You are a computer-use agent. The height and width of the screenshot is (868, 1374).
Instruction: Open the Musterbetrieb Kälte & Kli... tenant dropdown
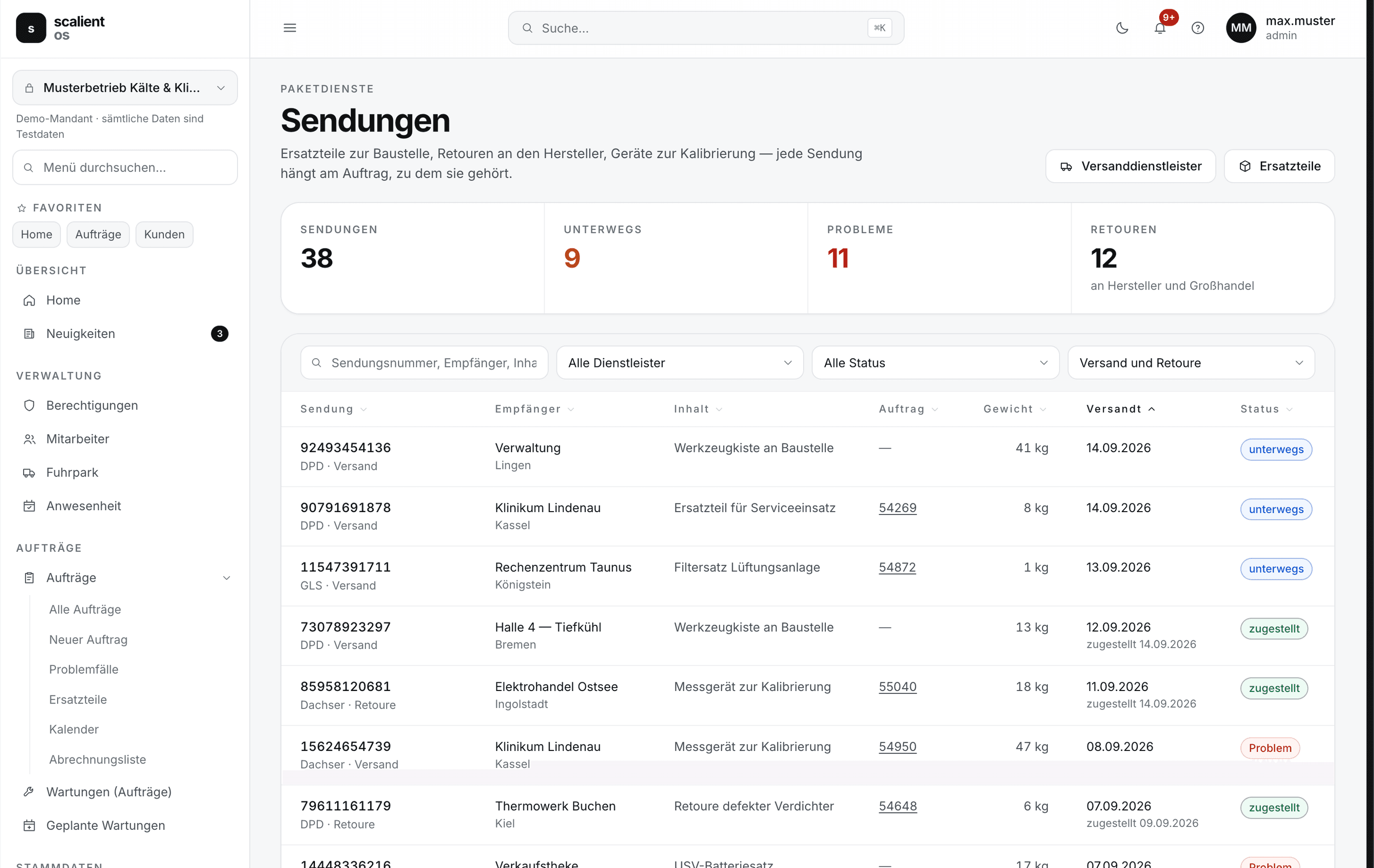(125, 88)
